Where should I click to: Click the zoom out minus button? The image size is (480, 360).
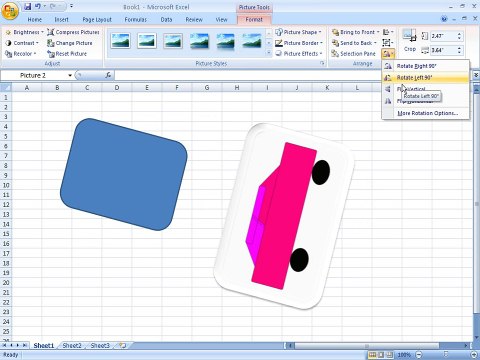click(419, 355)
